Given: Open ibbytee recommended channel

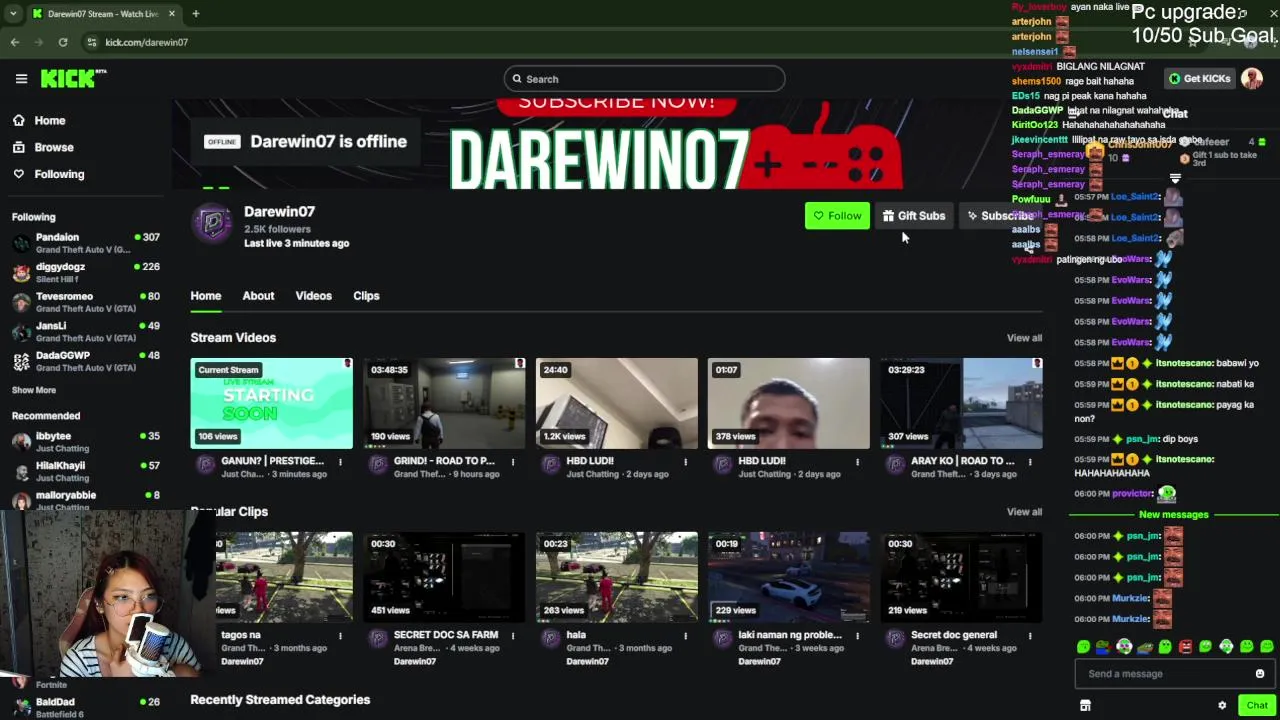Looking at the screenshot, I should [85, 442].
